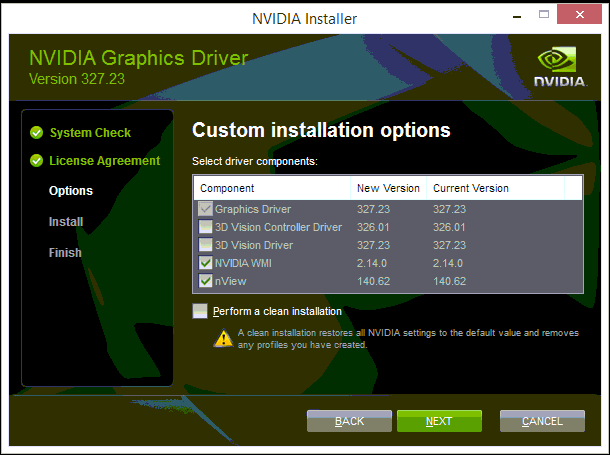Click the Component column header

[272, 188]
